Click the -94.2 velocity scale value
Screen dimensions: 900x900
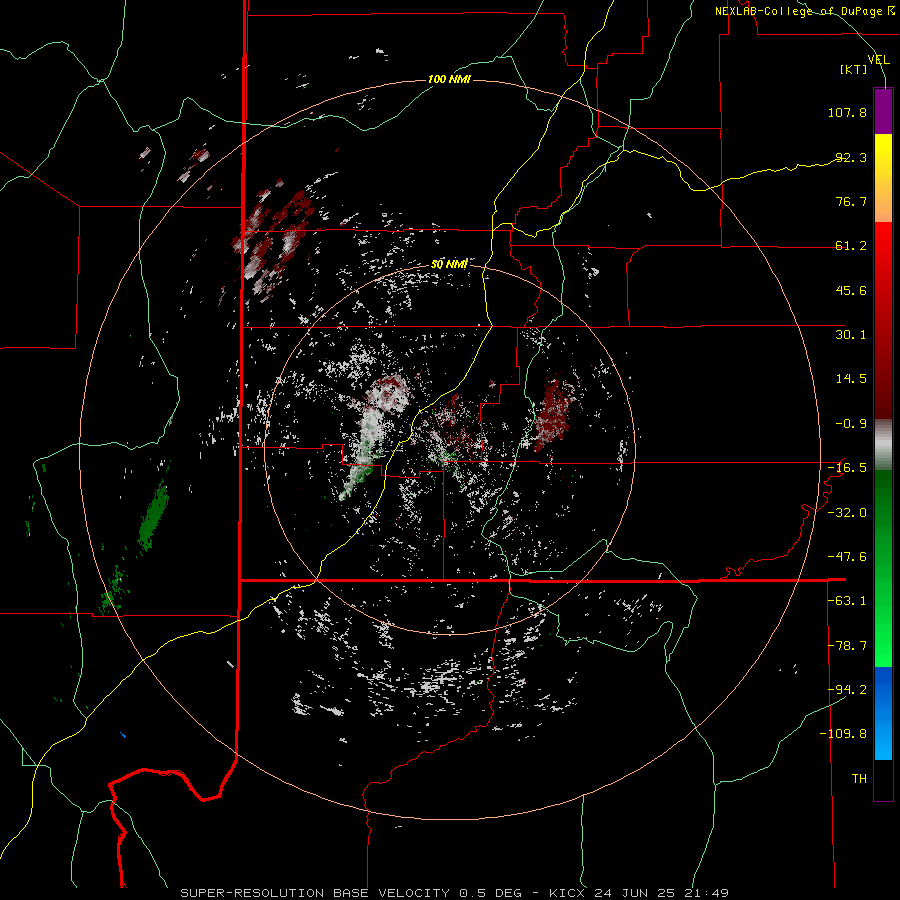(x=847, y=690)
